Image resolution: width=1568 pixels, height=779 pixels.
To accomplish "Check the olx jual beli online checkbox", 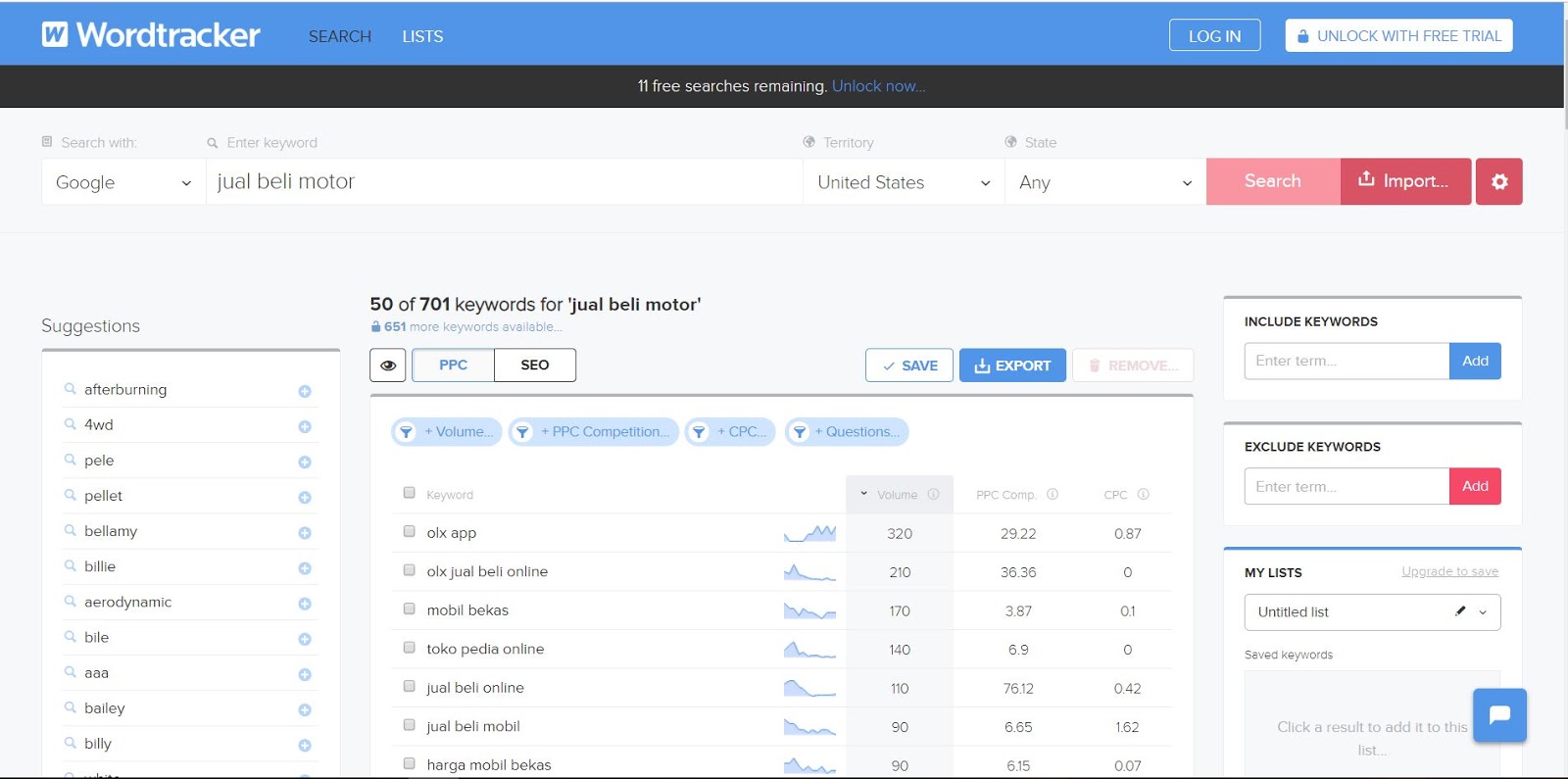I will coord(410,570).
